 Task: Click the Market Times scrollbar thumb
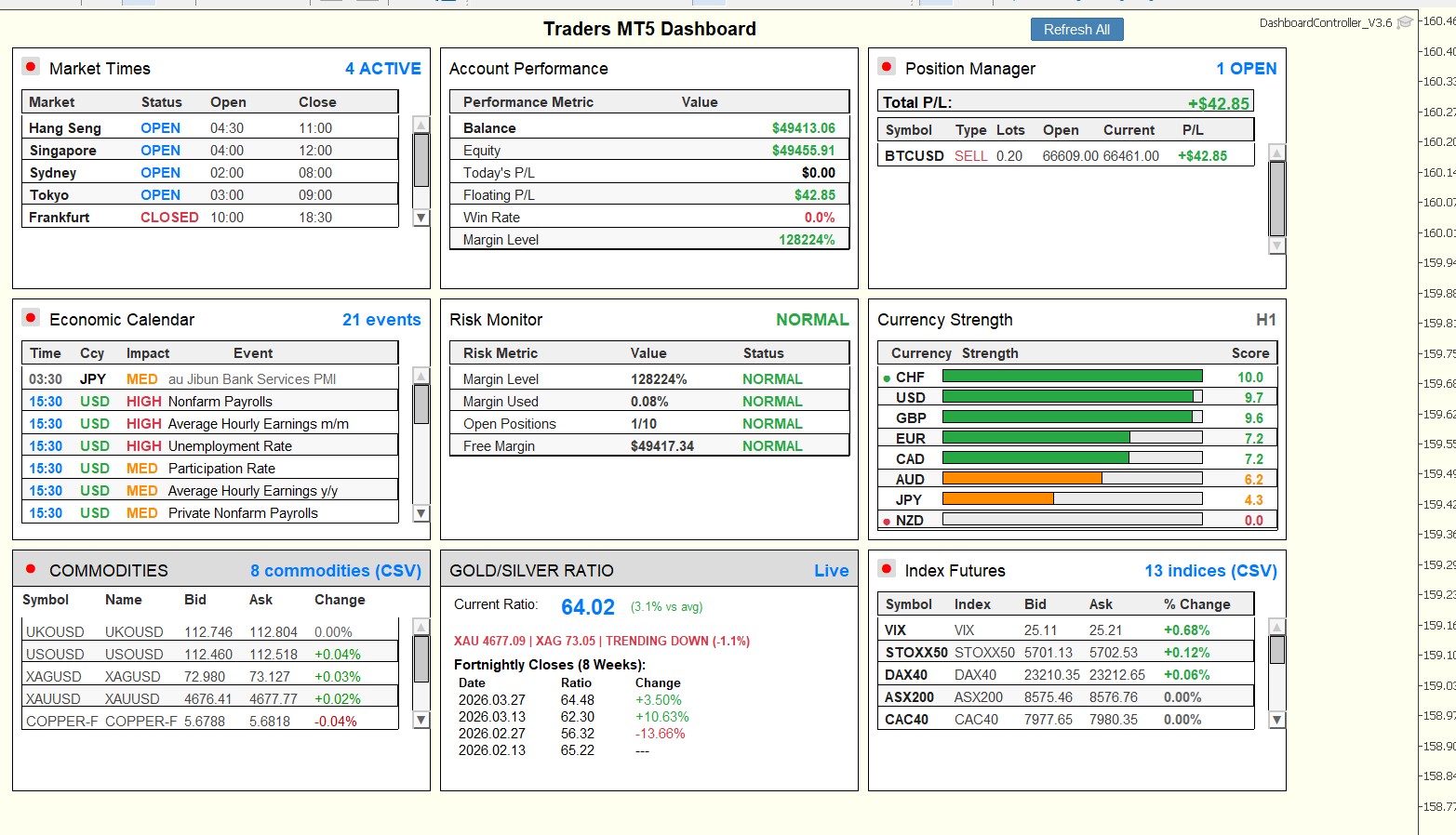421,160
